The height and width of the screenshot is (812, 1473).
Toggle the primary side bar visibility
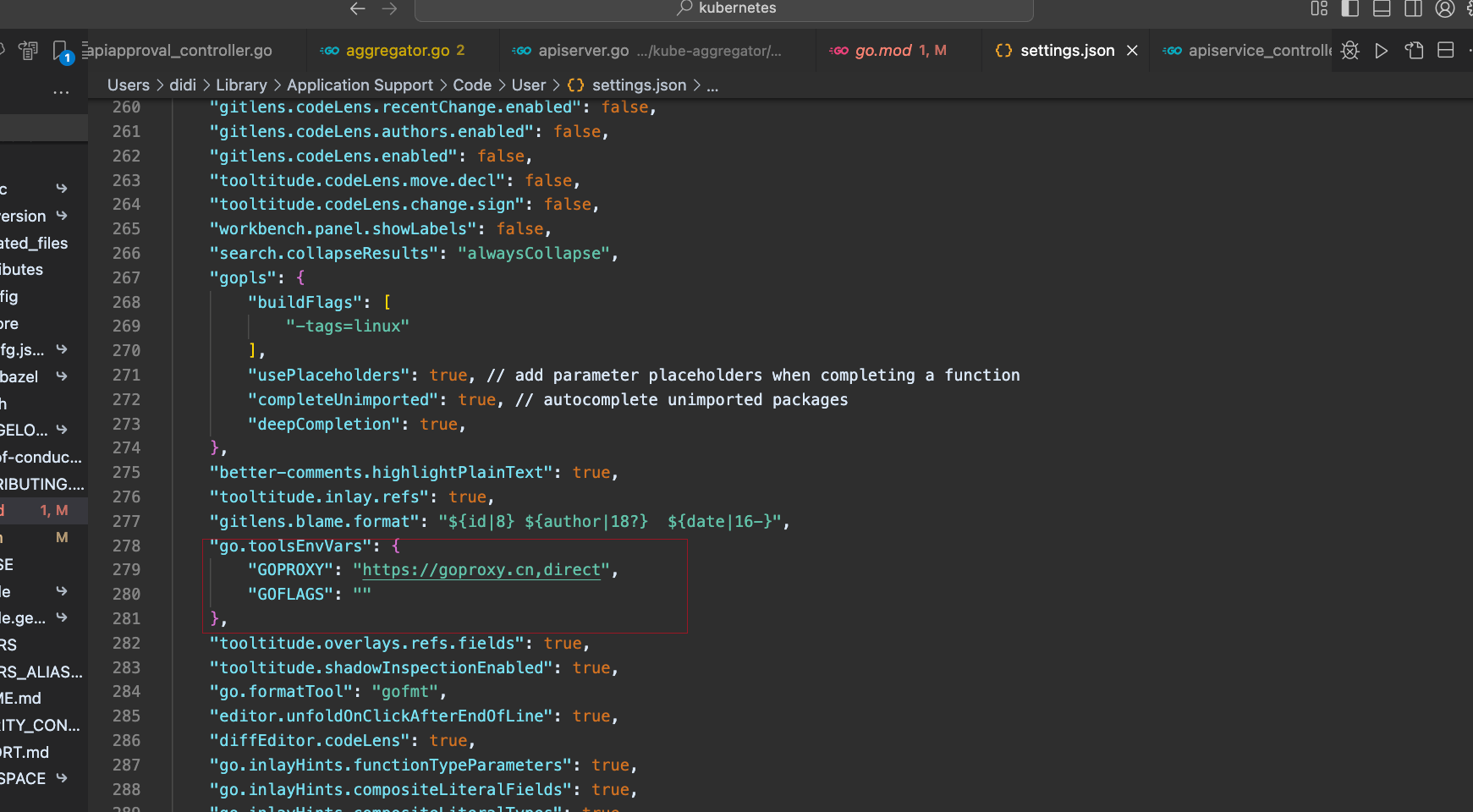(1350, 8)
